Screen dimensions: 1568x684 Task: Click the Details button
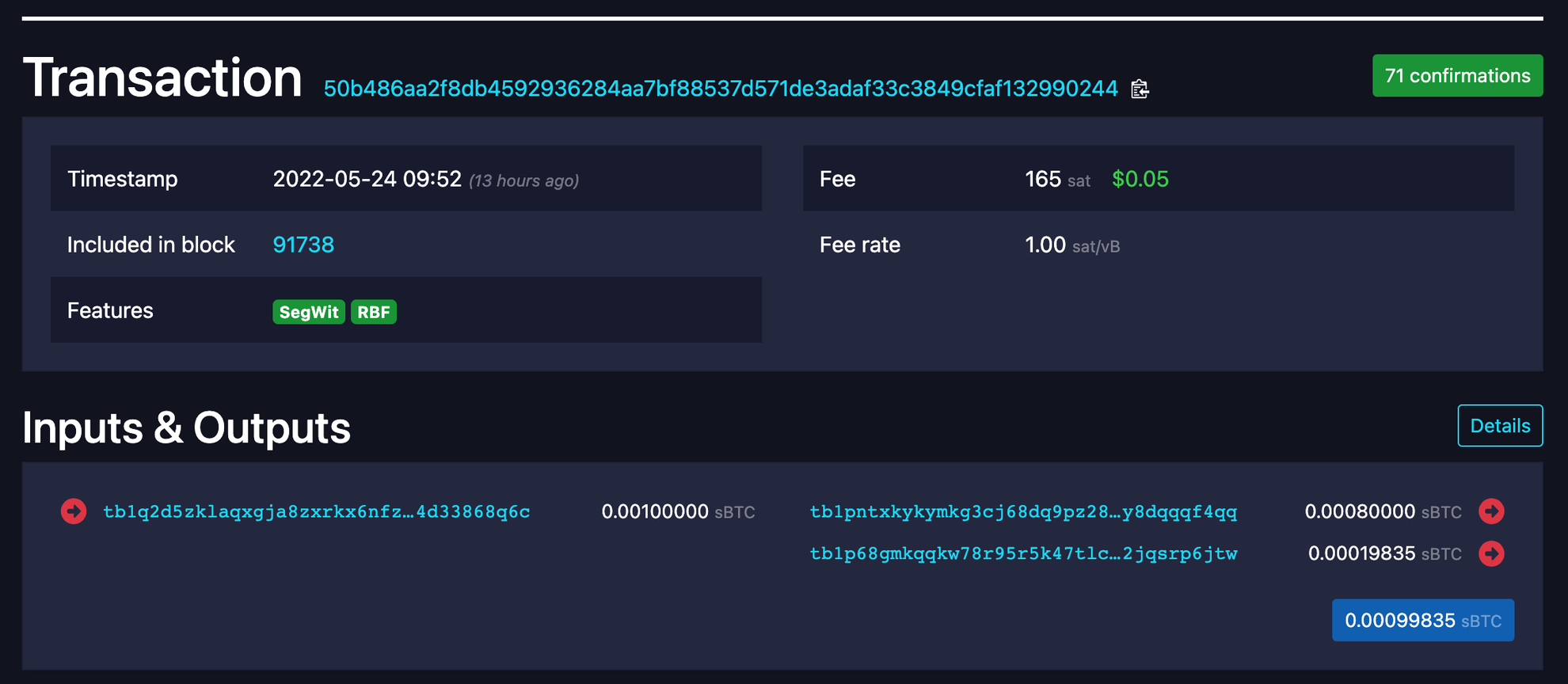pos(1500,426)
